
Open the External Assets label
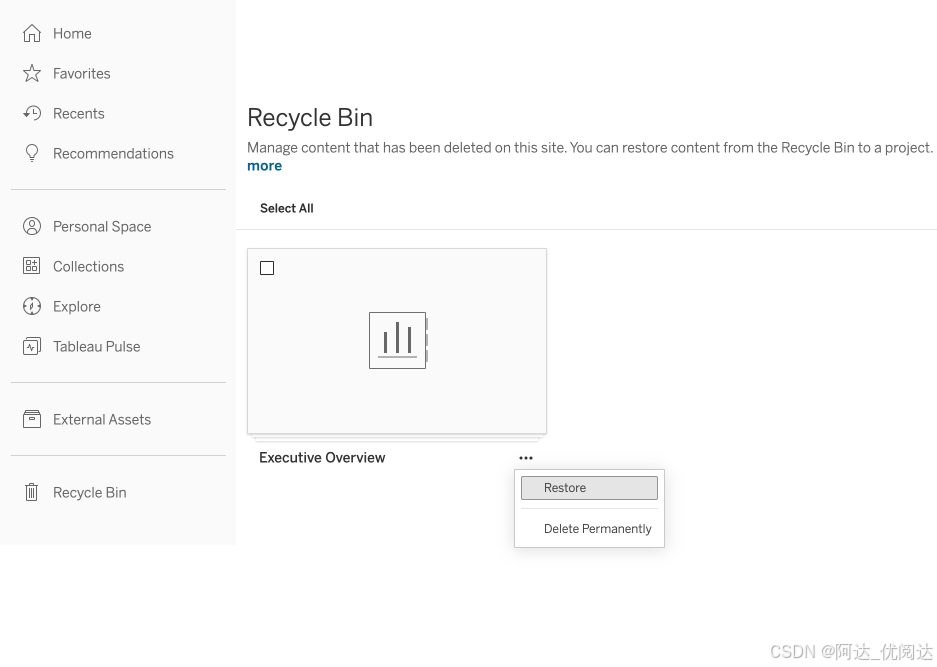coord(102,420)
